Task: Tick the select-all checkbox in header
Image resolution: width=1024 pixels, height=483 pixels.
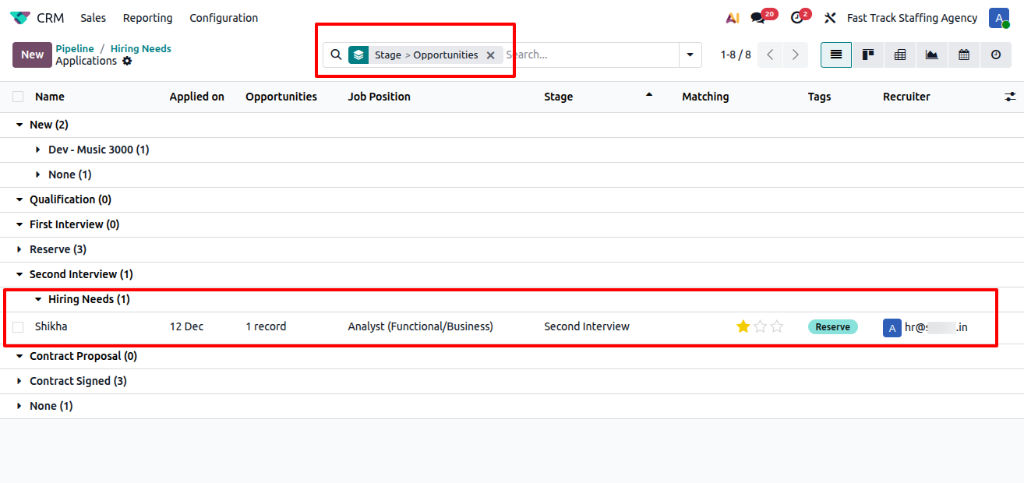Action: pyautogui.click(x=18, y=97)
